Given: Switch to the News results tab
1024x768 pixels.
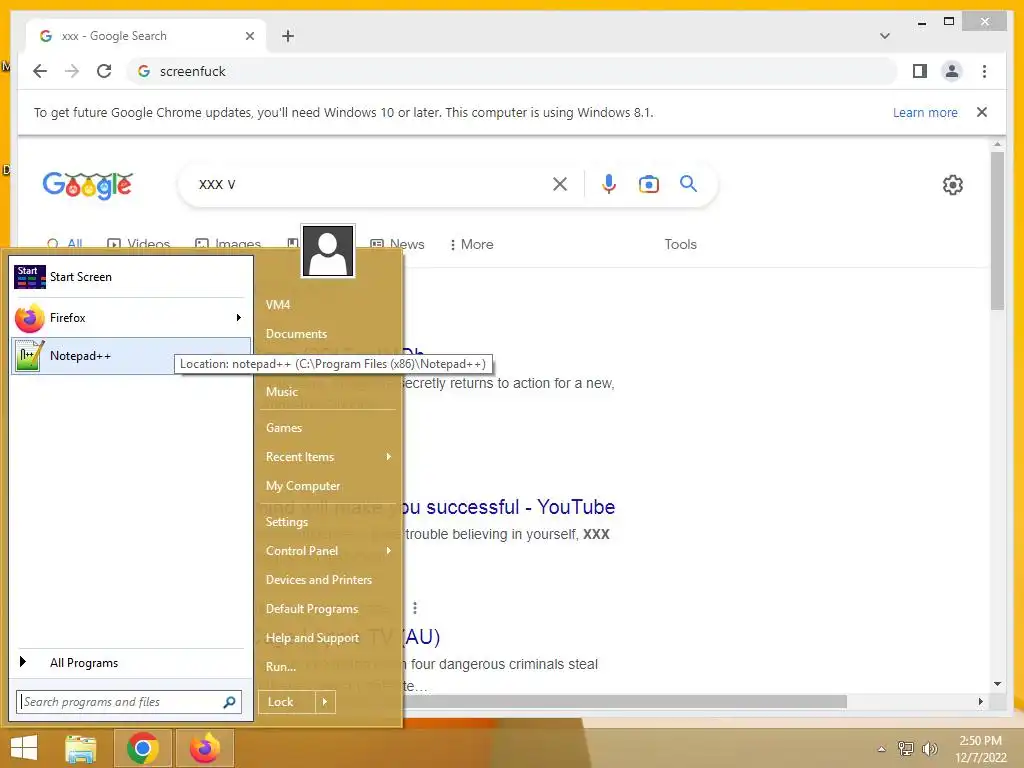Looking at the screenshot, I should tap(397, 244).
